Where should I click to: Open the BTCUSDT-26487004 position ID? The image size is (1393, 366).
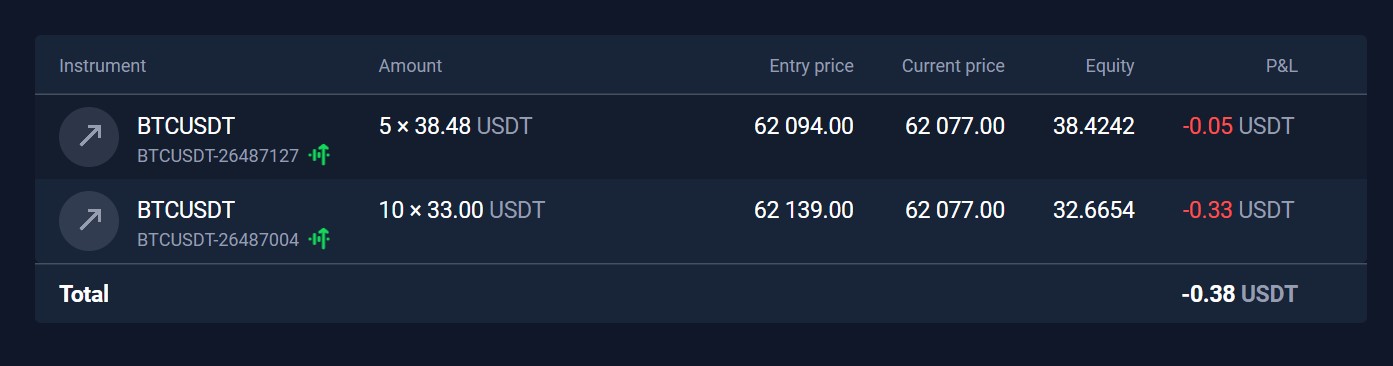tap(218, 239)
